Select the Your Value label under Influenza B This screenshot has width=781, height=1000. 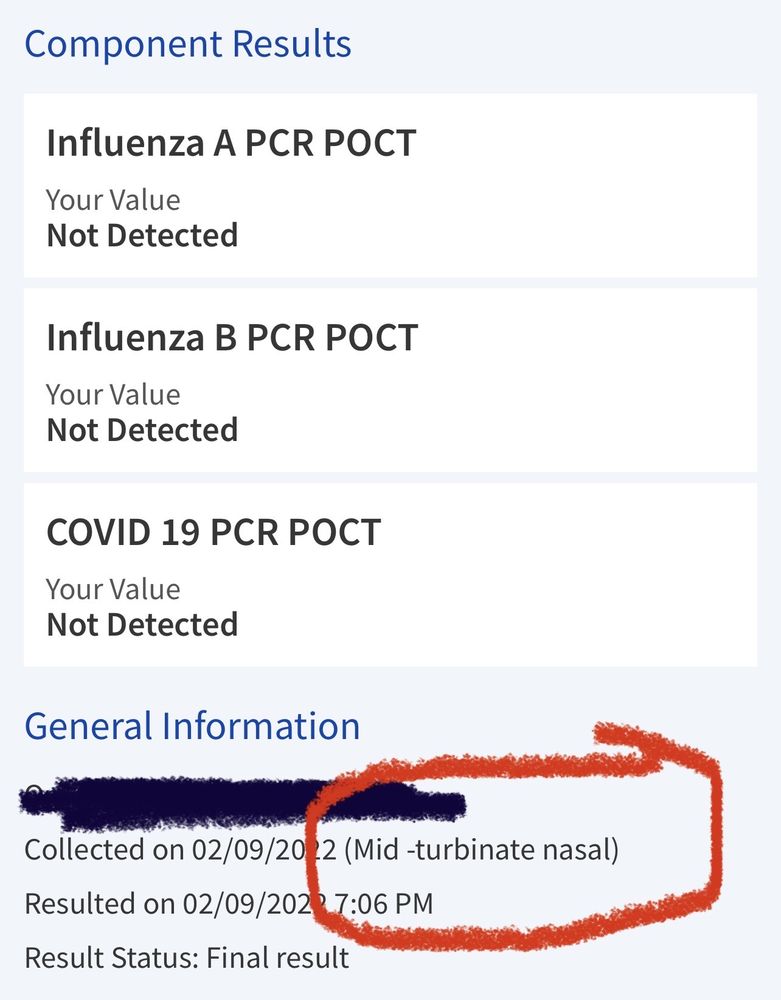(113, 395)
